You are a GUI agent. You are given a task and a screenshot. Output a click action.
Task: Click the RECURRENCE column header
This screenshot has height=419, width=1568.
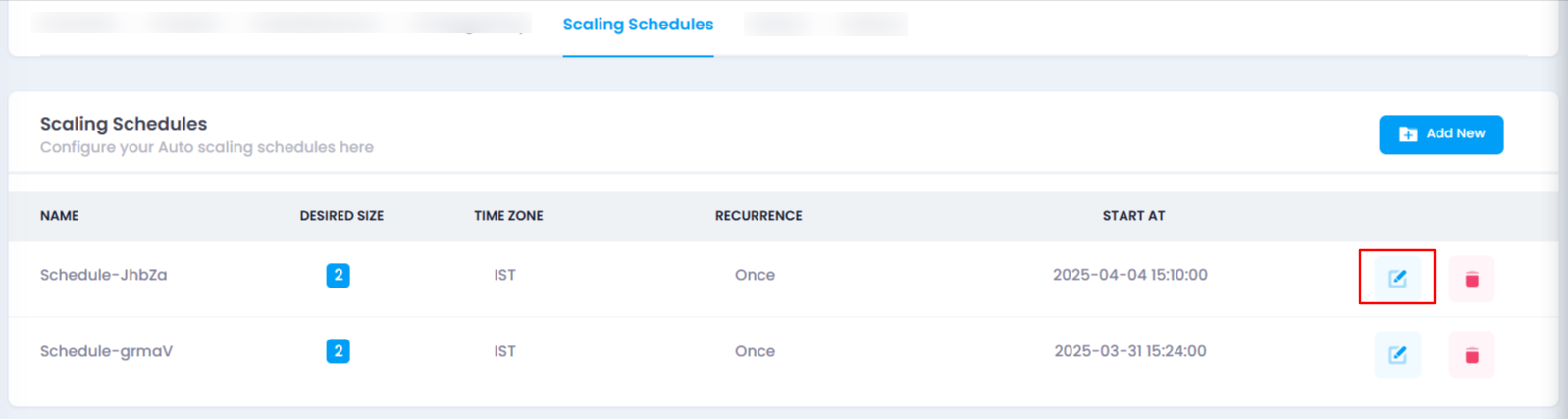[x=758, y=216]
